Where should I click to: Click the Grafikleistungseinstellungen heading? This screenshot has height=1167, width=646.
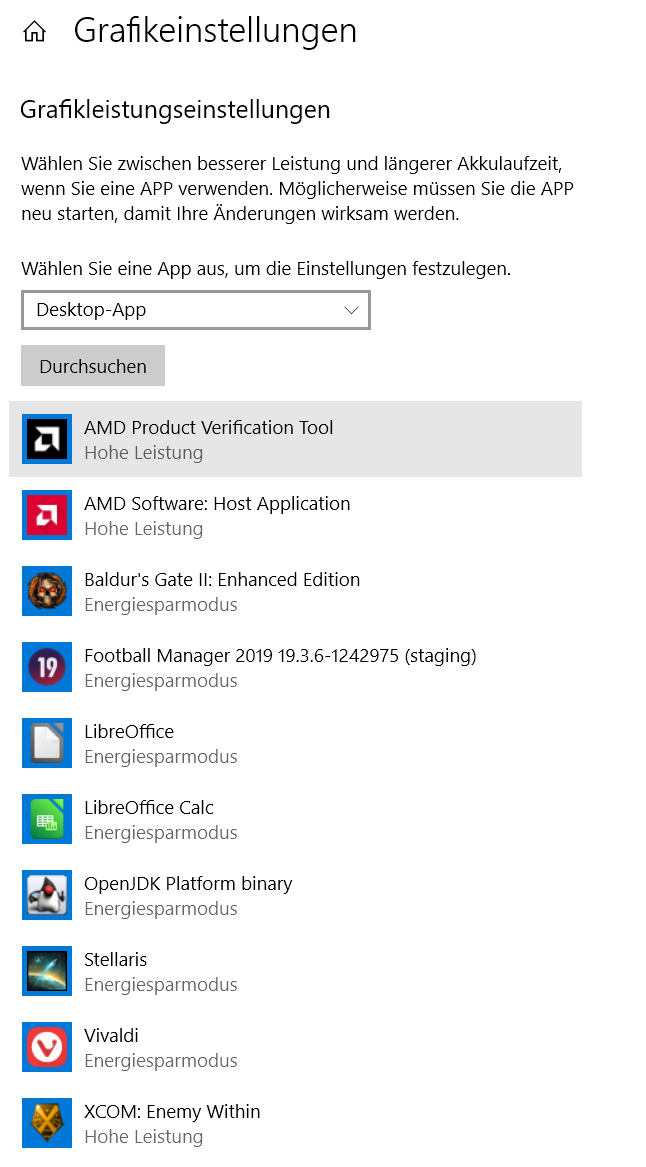coord(175,110)
